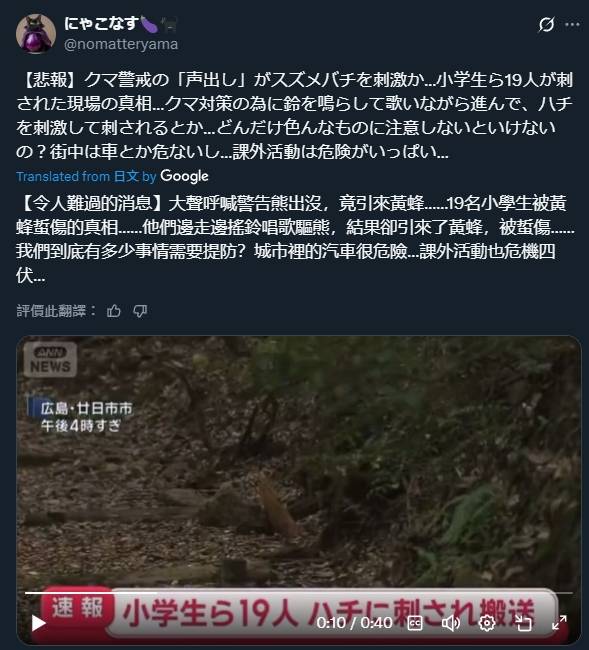Click the original Japanese tweet text
Screen dimensions: 589x650
coord(294,116)
